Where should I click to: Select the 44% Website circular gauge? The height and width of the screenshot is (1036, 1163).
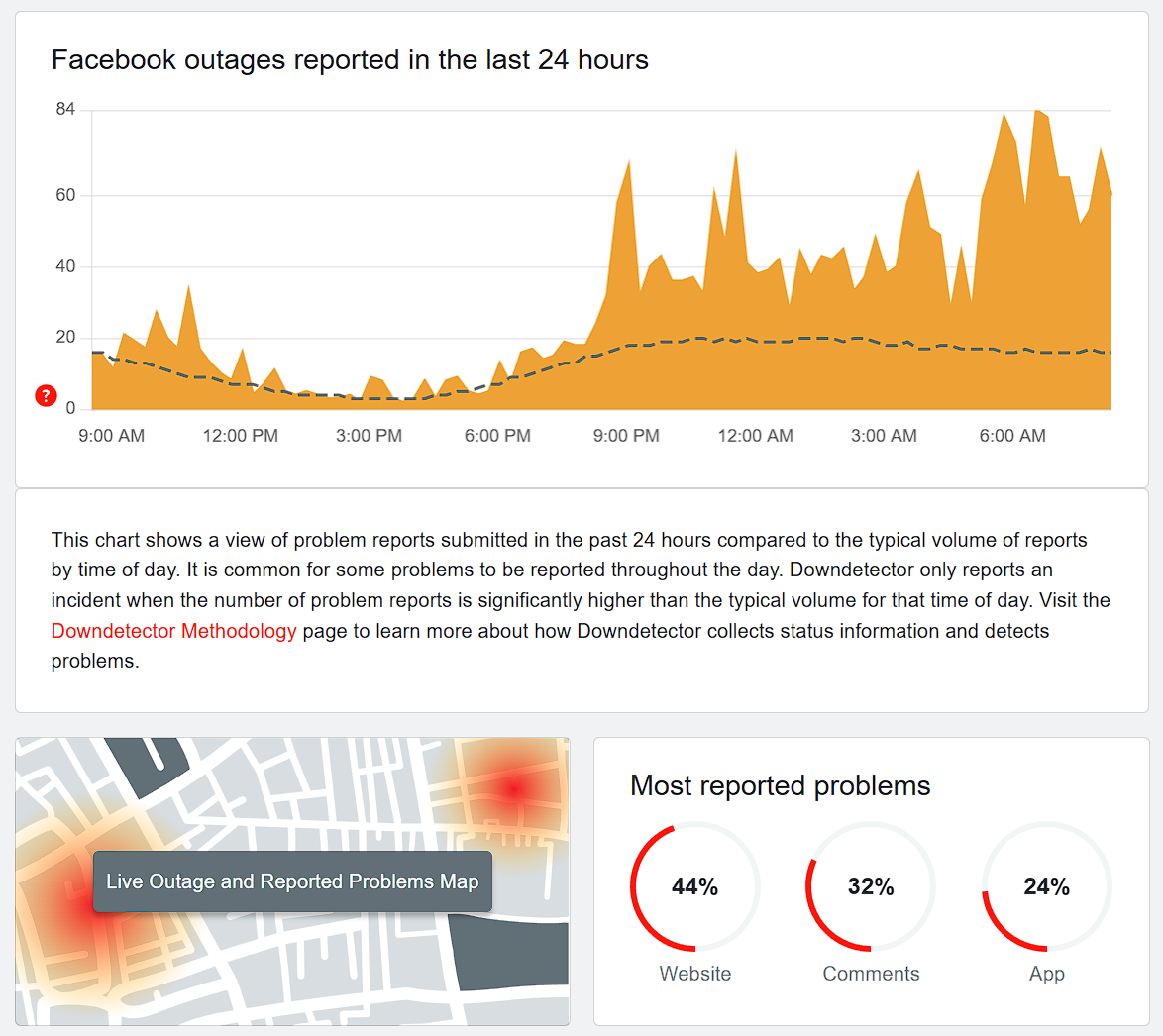click(x=694, y=886)
